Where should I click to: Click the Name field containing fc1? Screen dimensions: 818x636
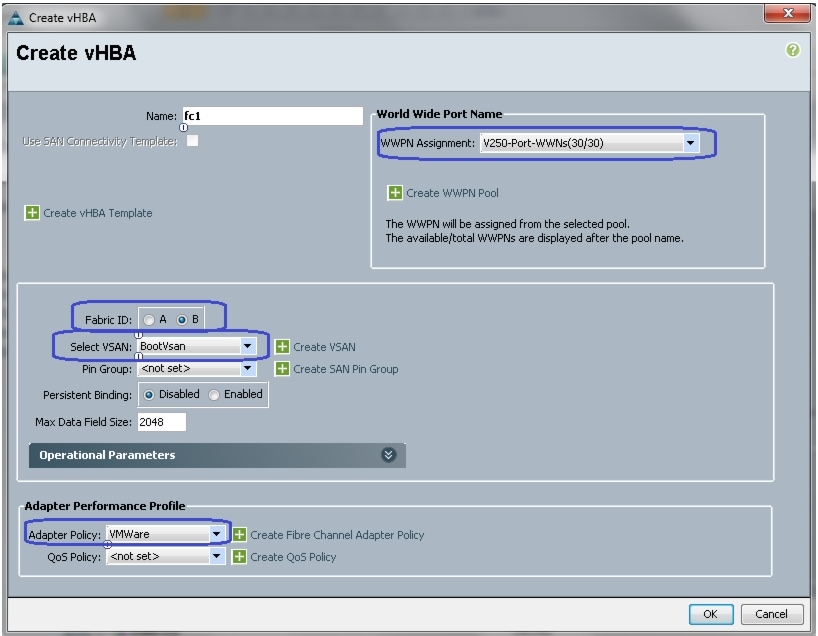coord(272,116)
